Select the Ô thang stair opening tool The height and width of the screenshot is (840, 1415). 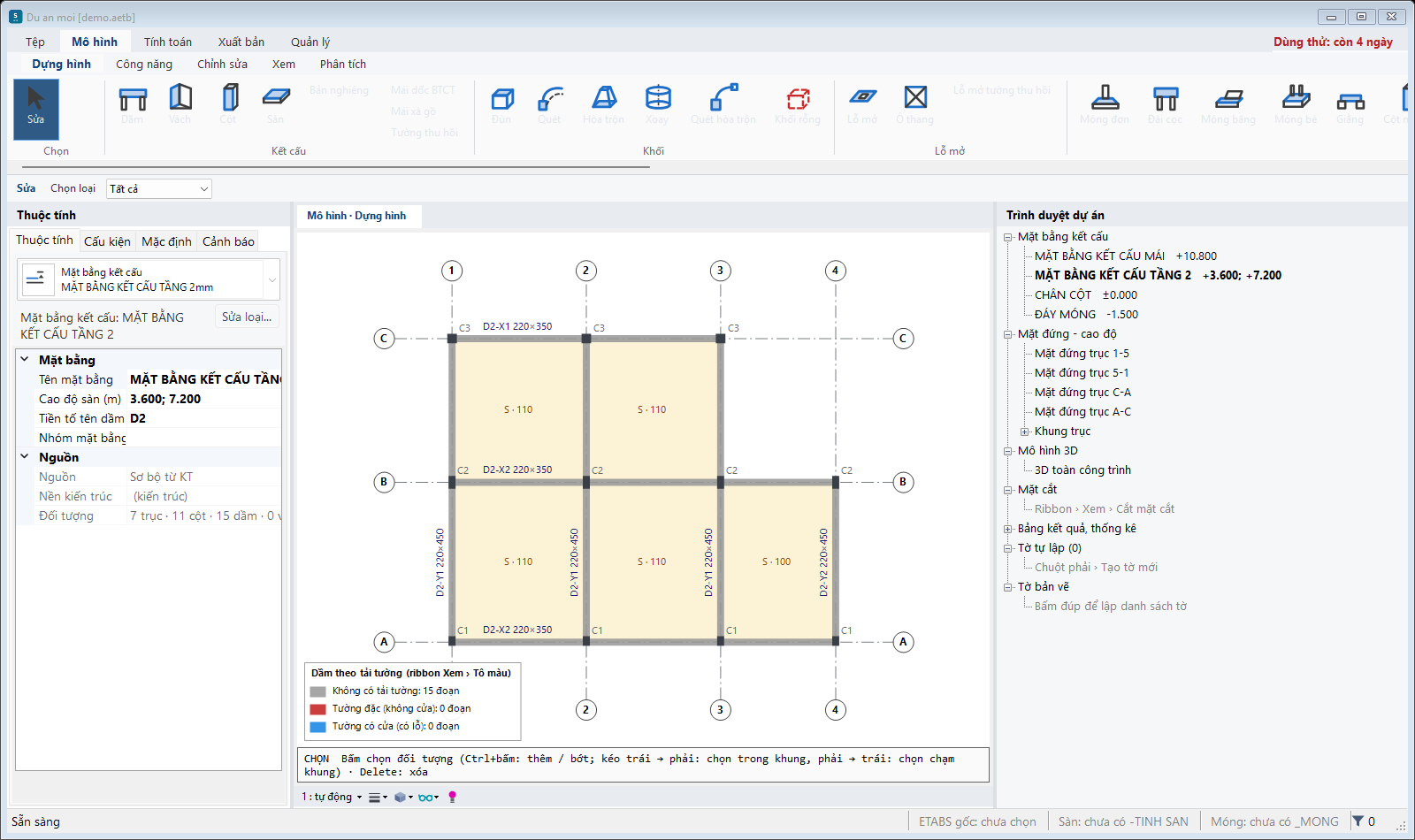(915, 105)
